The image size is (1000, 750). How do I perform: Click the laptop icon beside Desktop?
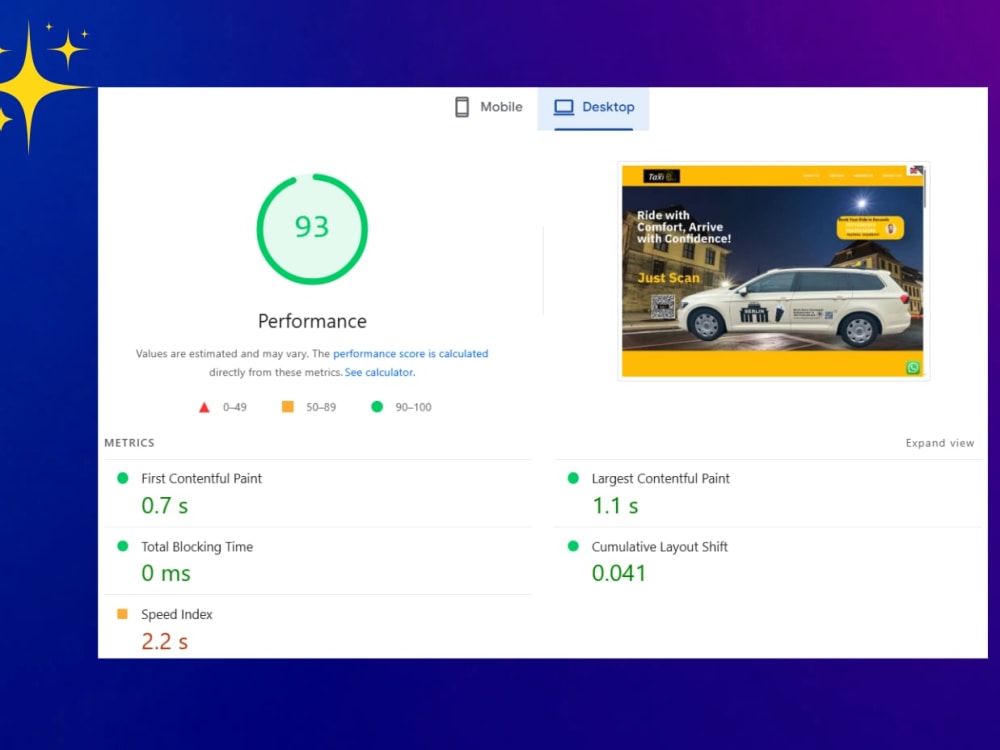click(x=563, y=107)
